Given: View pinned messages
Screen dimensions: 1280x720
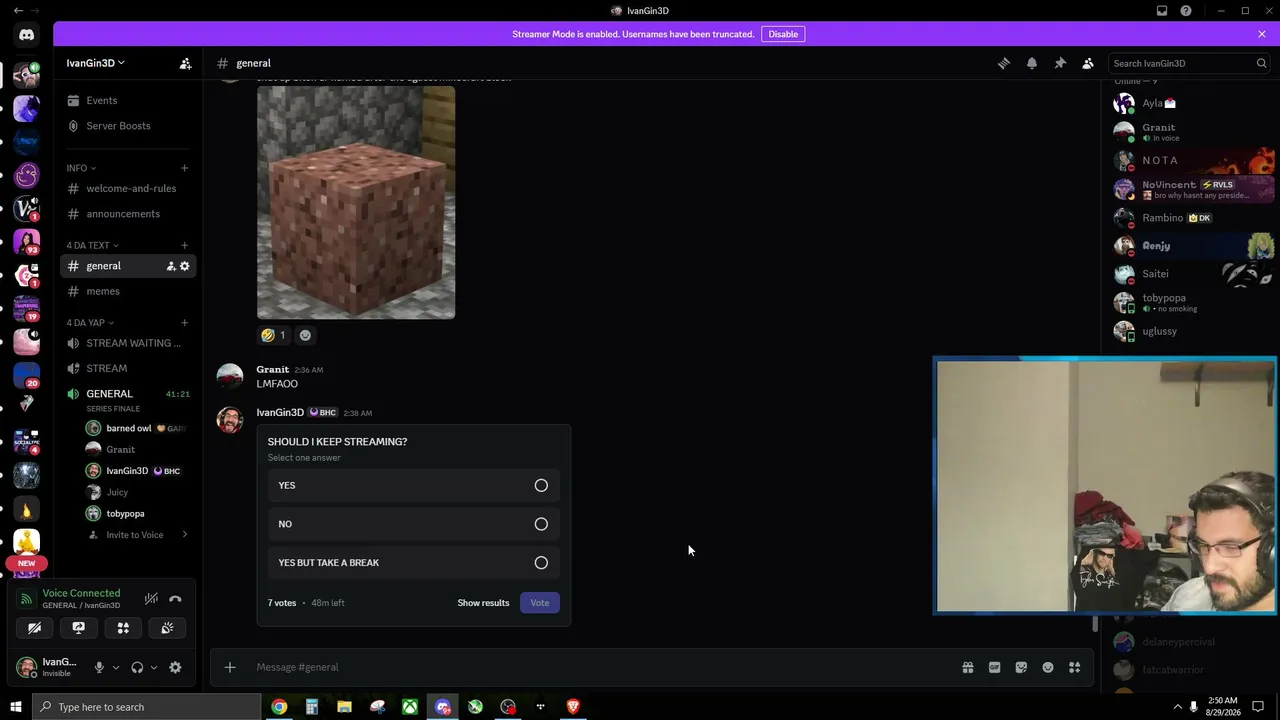Looking at the screenshot, I should [1060, 63].
